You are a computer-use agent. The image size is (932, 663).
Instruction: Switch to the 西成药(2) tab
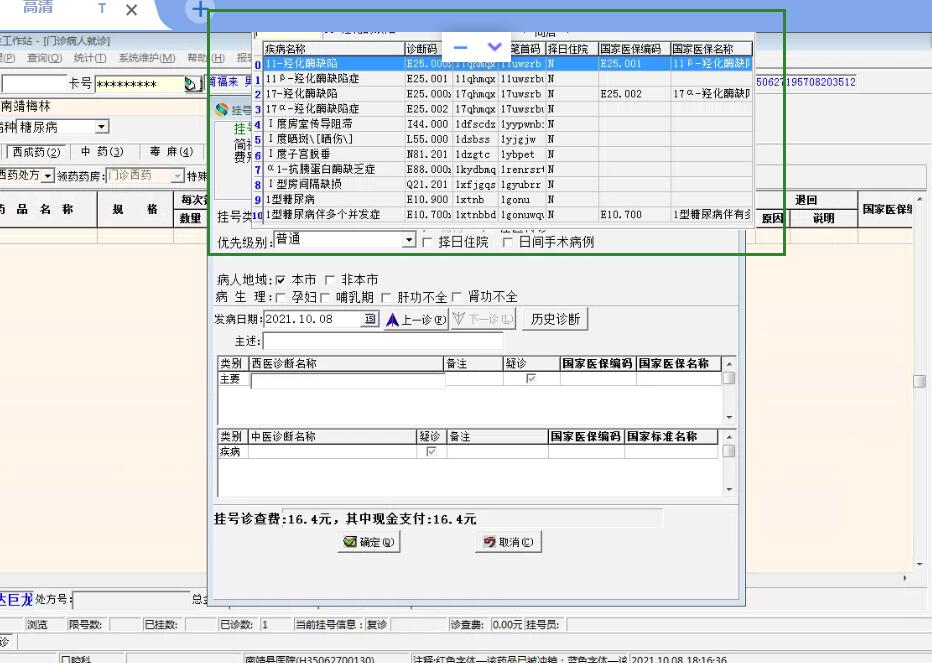point(37,152)
